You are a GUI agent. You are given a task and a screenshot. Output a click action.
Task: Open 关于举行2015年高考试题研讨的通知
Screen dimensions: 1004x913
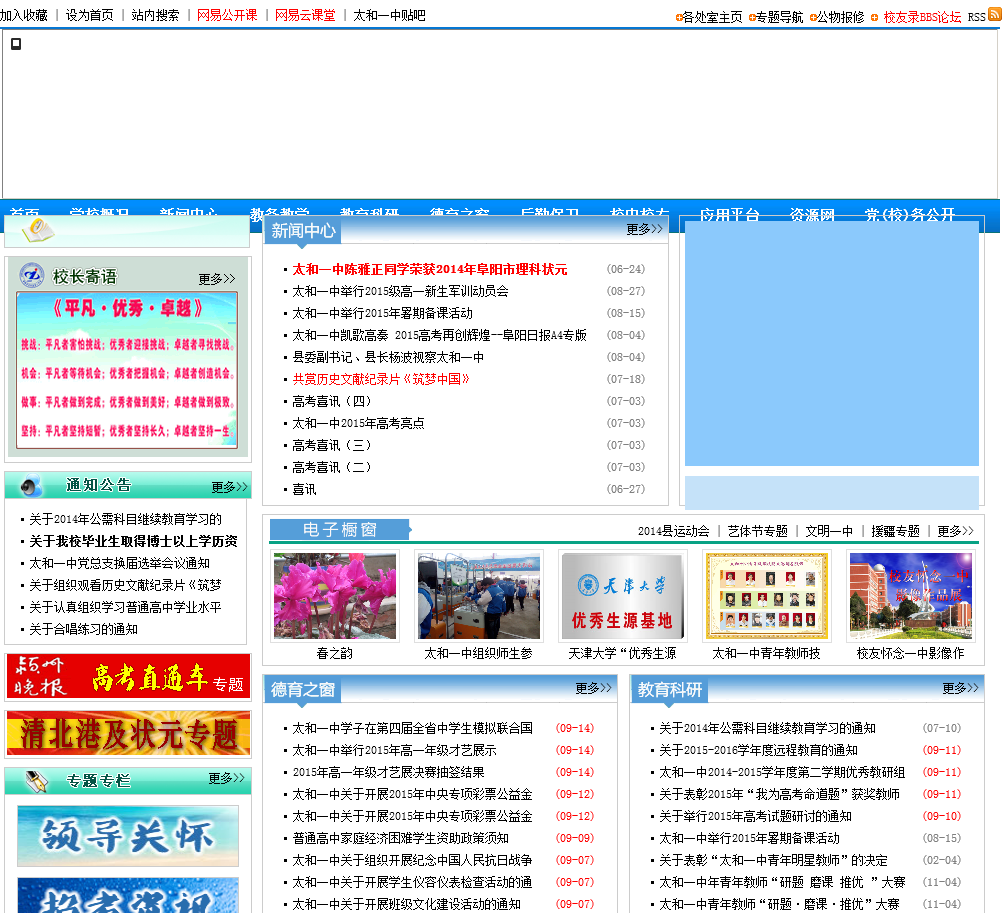(756, 816)
